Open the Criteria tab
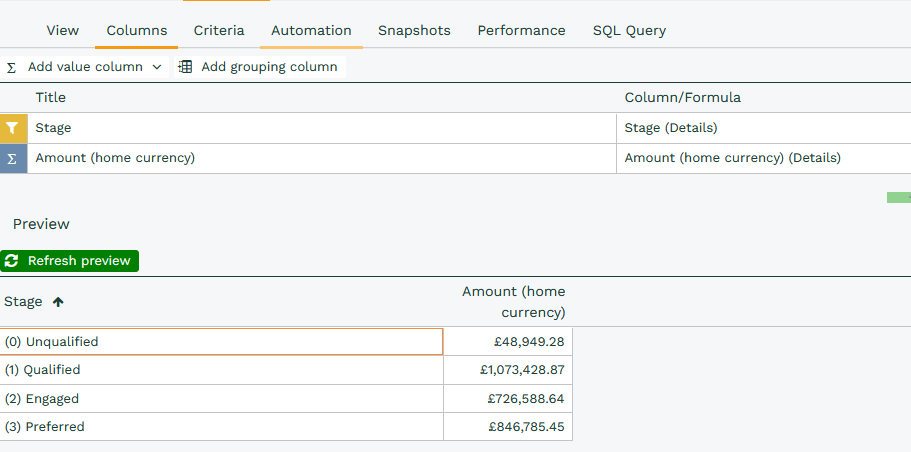The height and width of the screenshot is (452, 911). 219,31
